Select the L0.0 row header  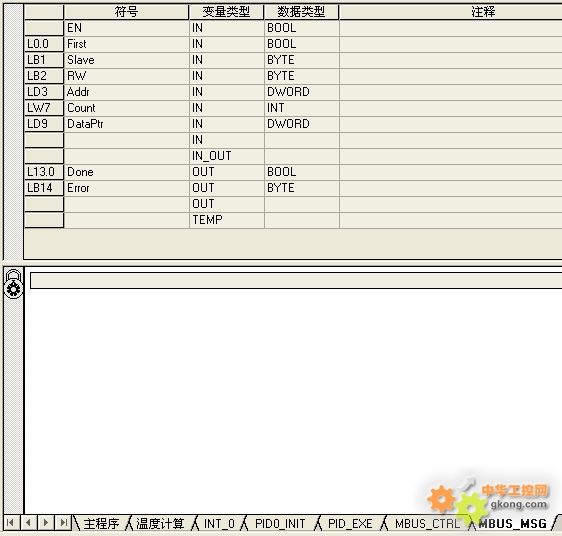(x=44, y=44)
